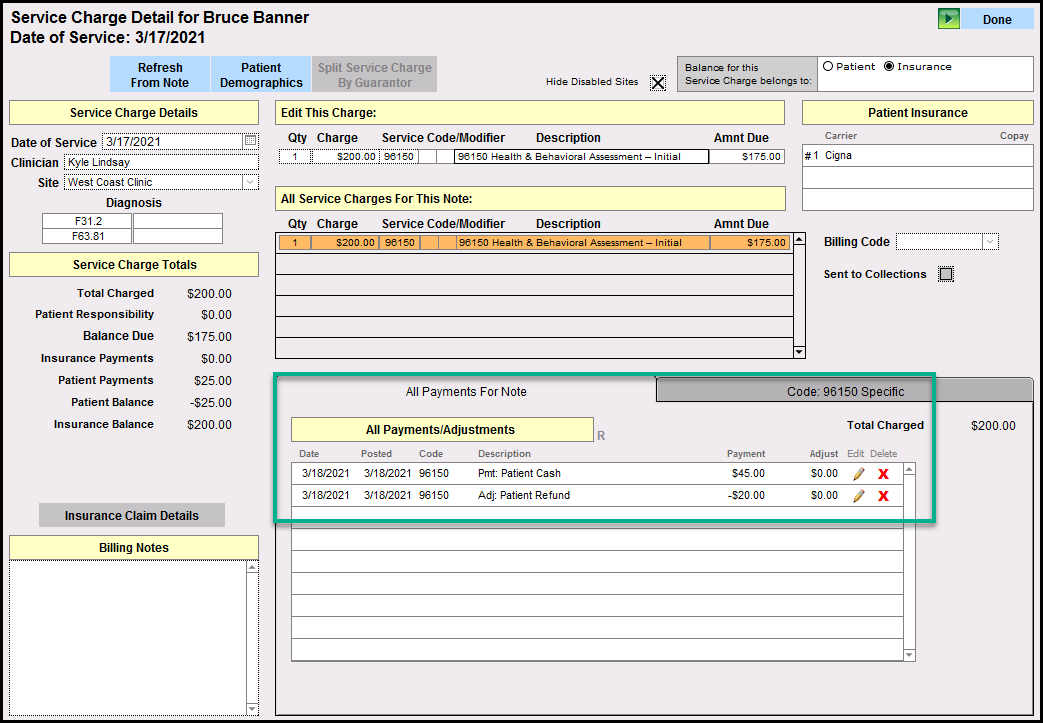
Task: Edit the Patient Refund adjustment with pencil
Action: (858, 496)
